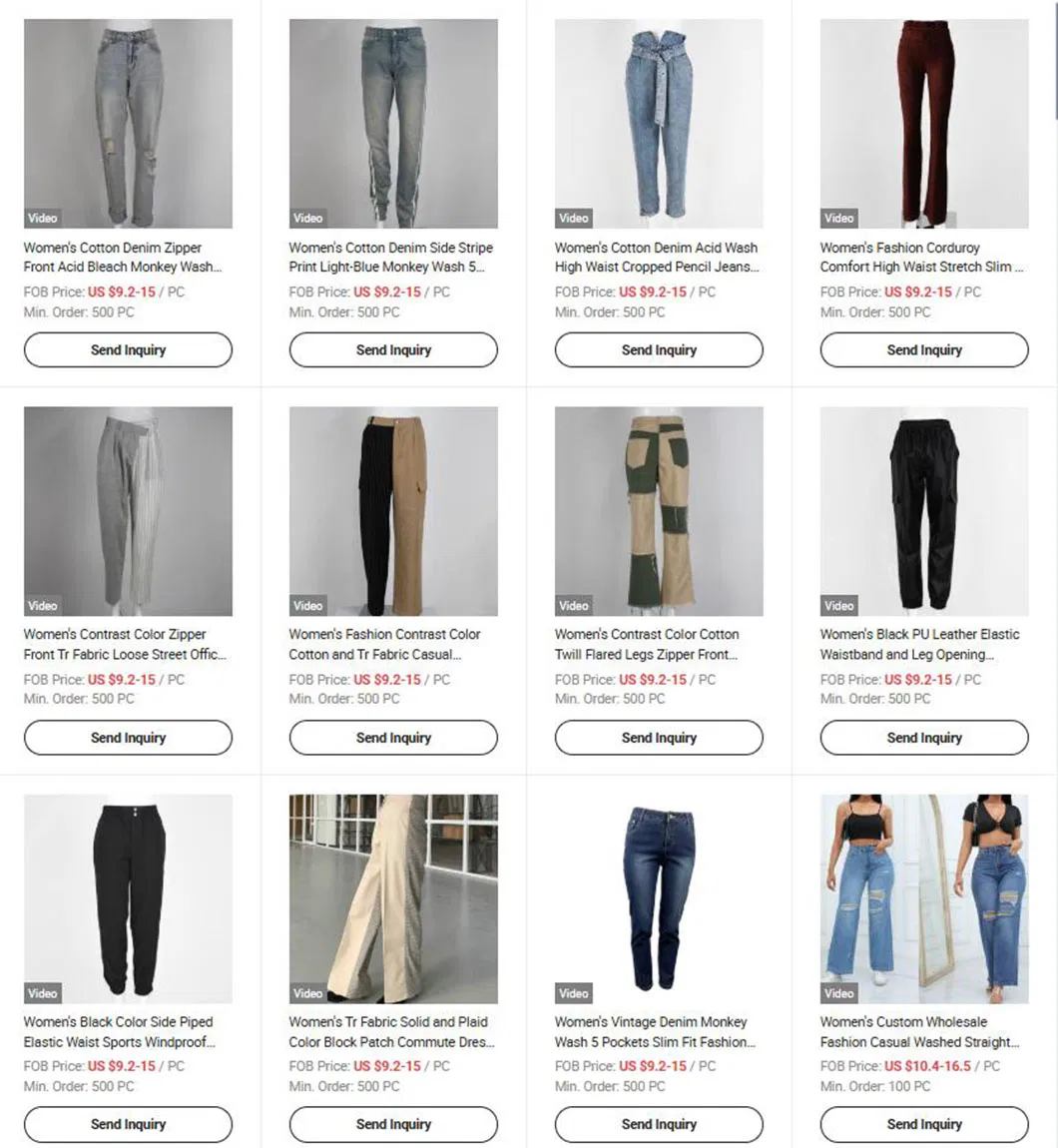This screenshot has height=1148, width=1058.
Task: Click Video badge on Side Stripe jeans
Action: [x=307, y=219]
